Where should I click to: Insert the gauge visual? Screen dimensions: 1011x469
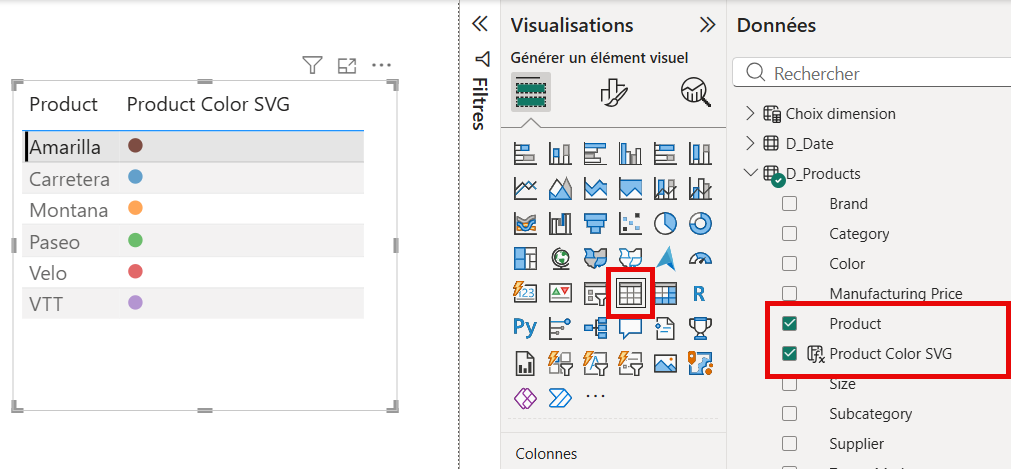(x=699, y=258)
